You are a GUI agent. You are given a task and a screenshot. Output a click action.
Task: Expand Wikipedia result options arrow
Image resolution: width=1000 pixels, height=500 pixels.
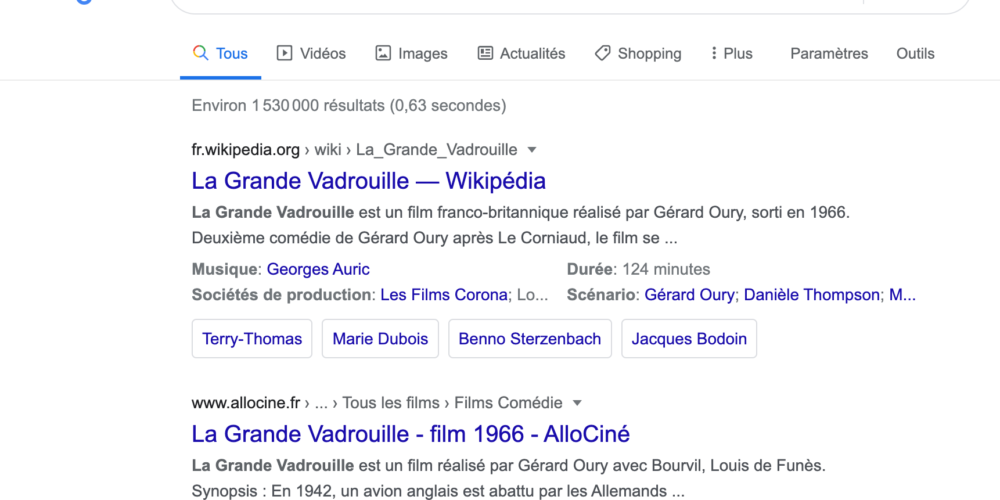[532, 150]
